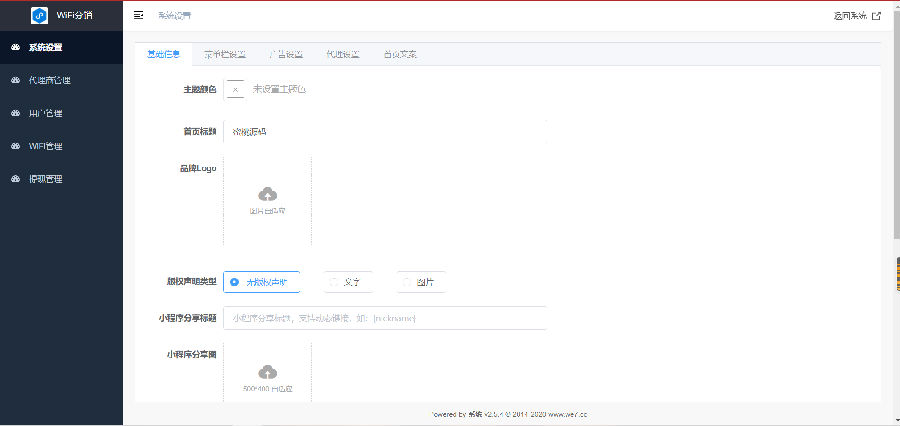Click the 系统设置 breadcrumb text

tap(174, 16)
